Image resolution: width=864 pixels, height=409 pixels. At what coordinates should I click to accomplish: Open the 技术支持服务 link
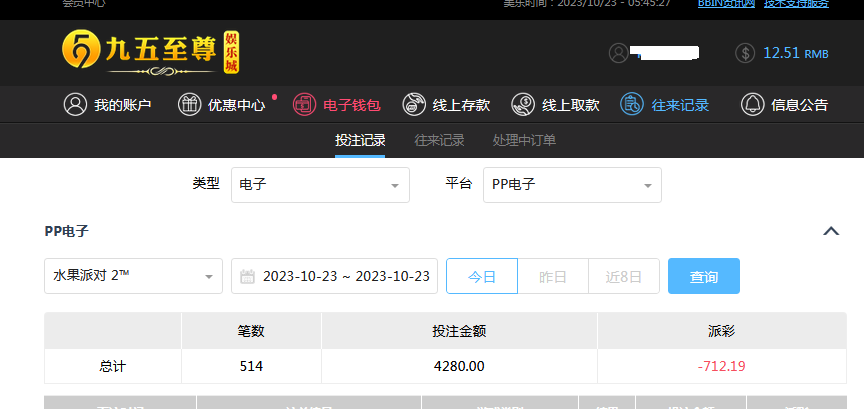[x=796, y=3]
